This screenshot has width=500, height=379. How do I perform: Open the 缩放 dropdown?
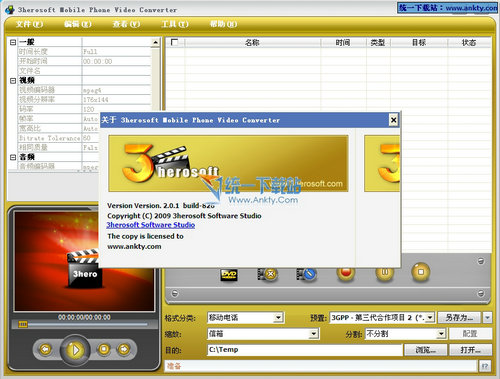coord(313,334)
